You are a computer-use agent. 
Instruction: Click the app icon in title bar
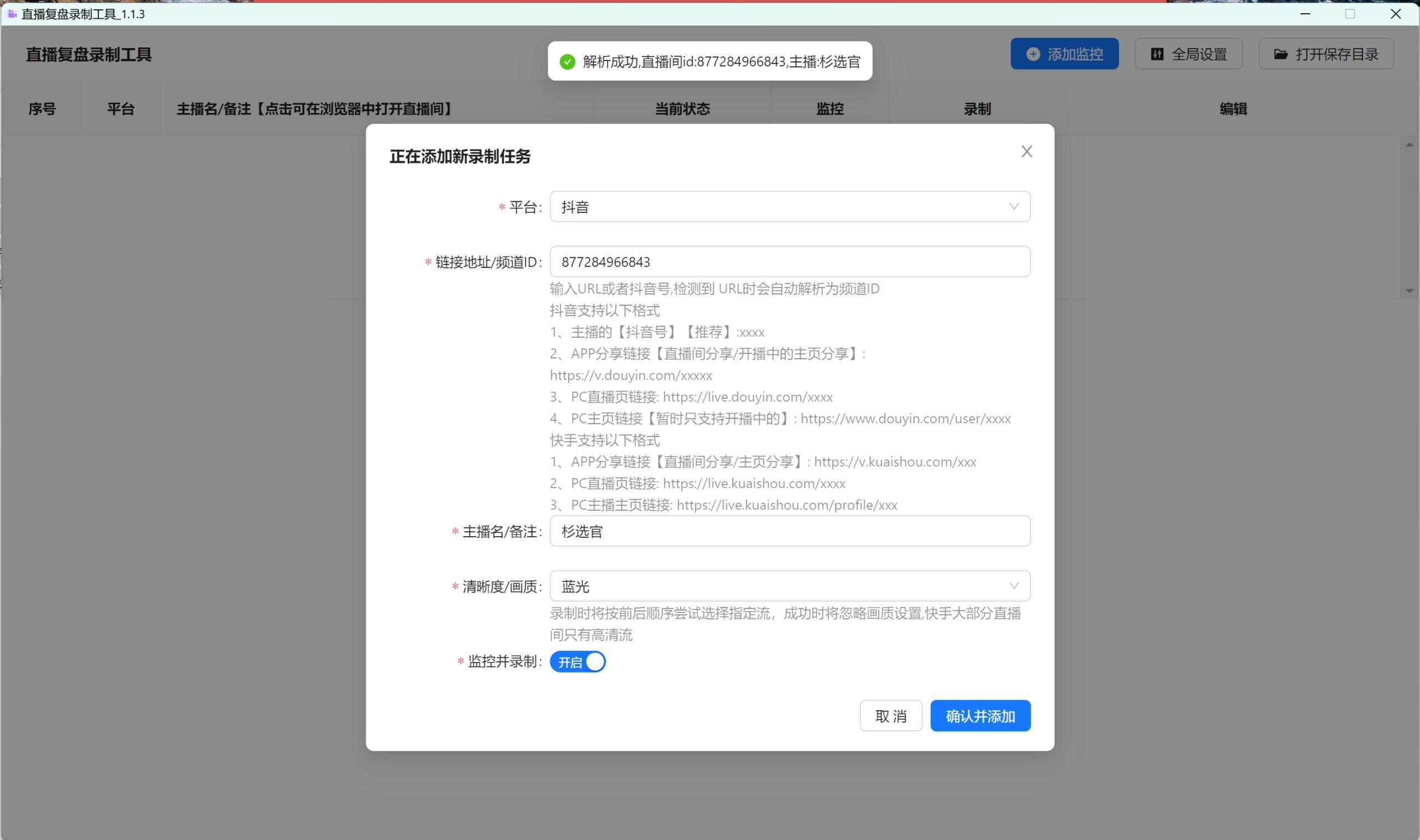pos(12,14)
